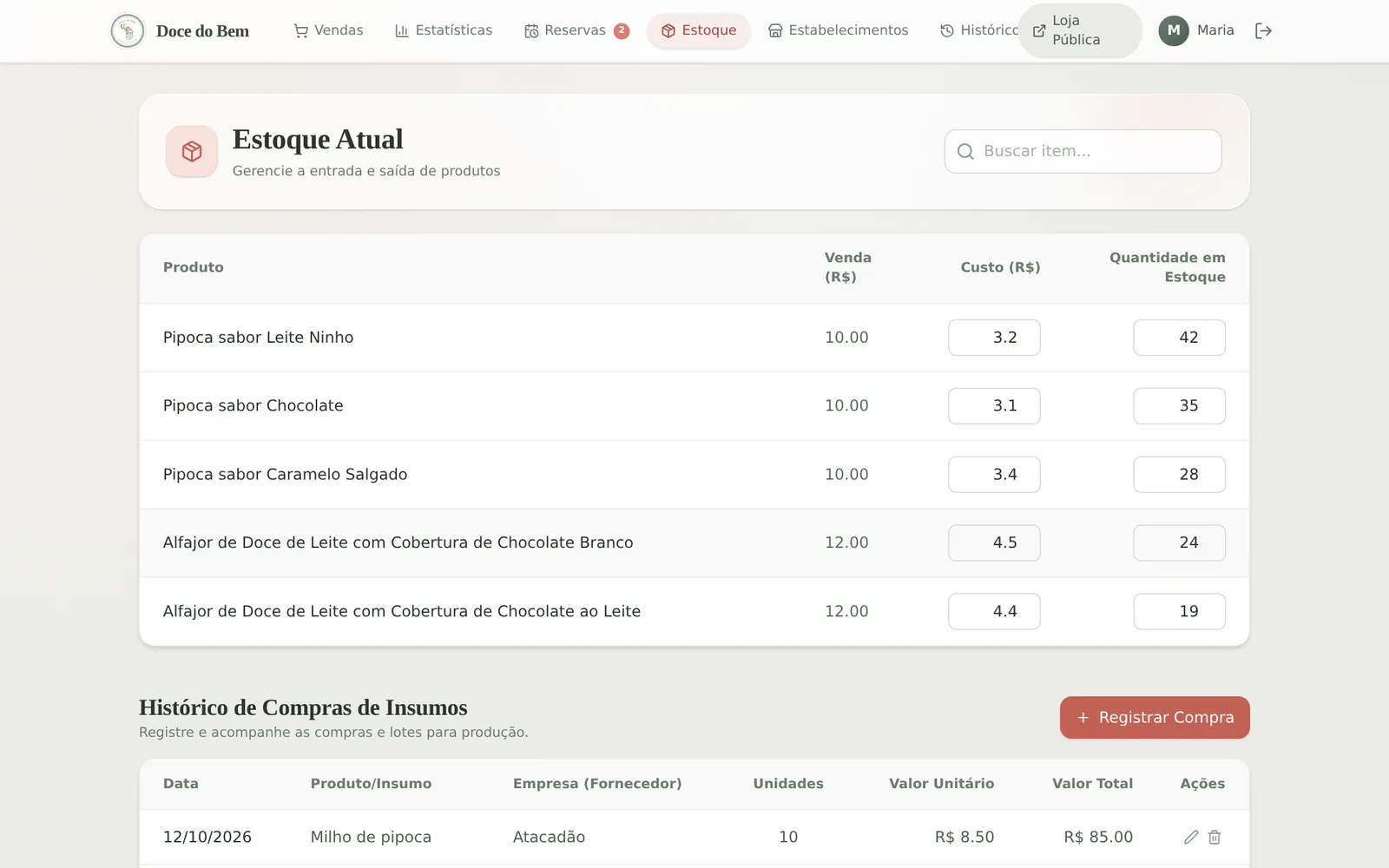The image size is (1389, 868).
Task: Edit stock quantity for Pipoca sabor Caramelo Salgado
Action: coord(1179,475)
